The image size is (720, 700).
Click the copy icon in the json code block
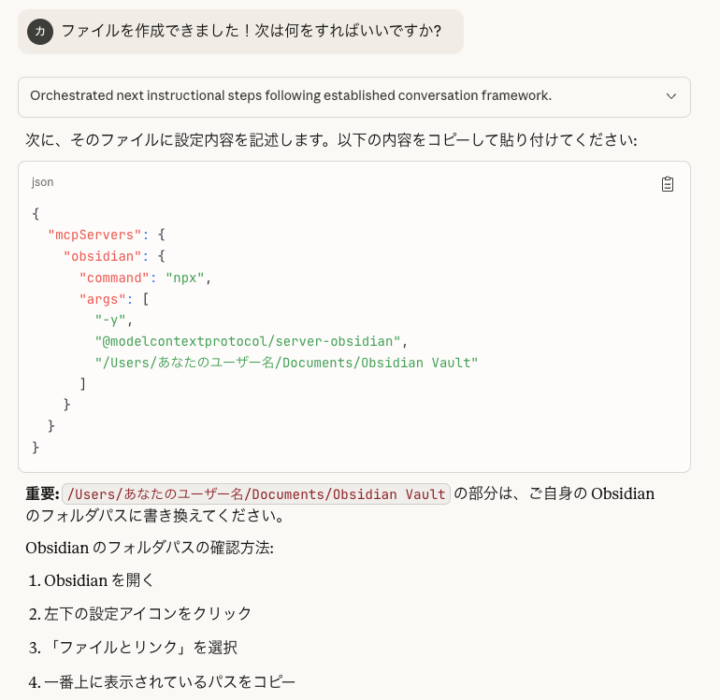coord(667,184)
